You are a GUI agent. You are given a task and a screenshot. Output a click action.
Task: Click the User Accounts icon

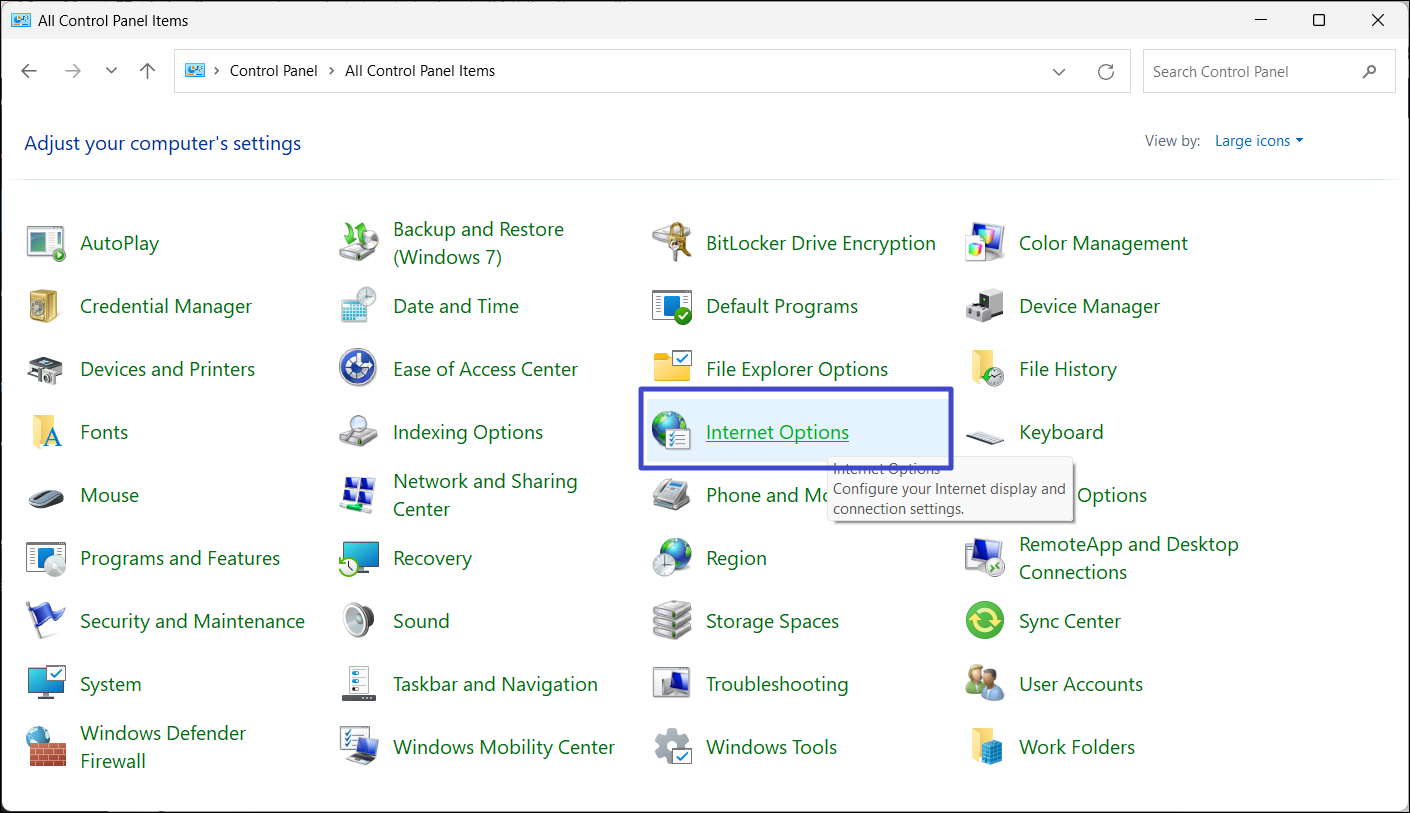(x=985, y=684)
